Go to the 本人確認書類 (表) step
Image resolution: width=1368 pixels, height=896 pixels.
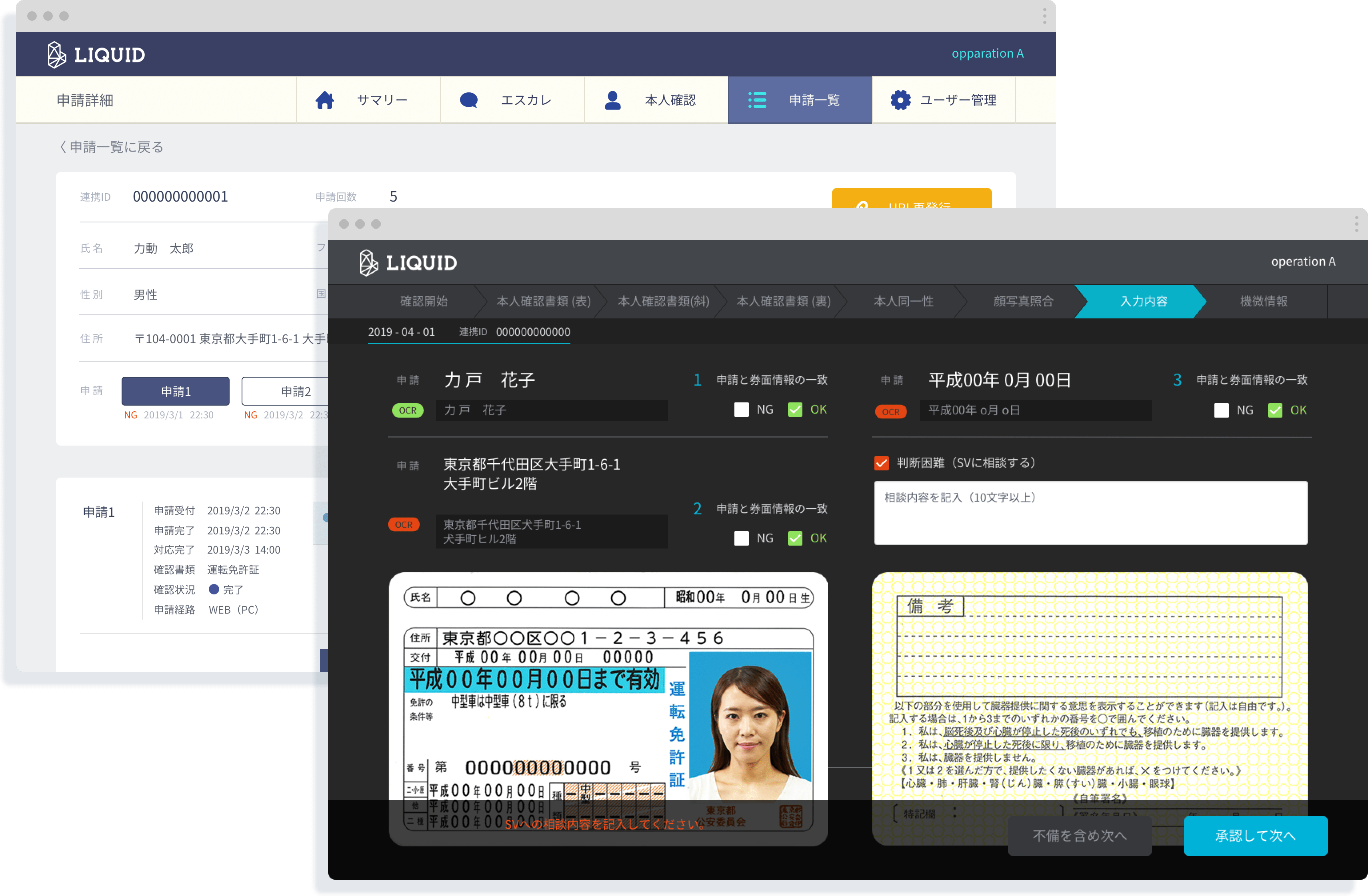coord(543,301)
